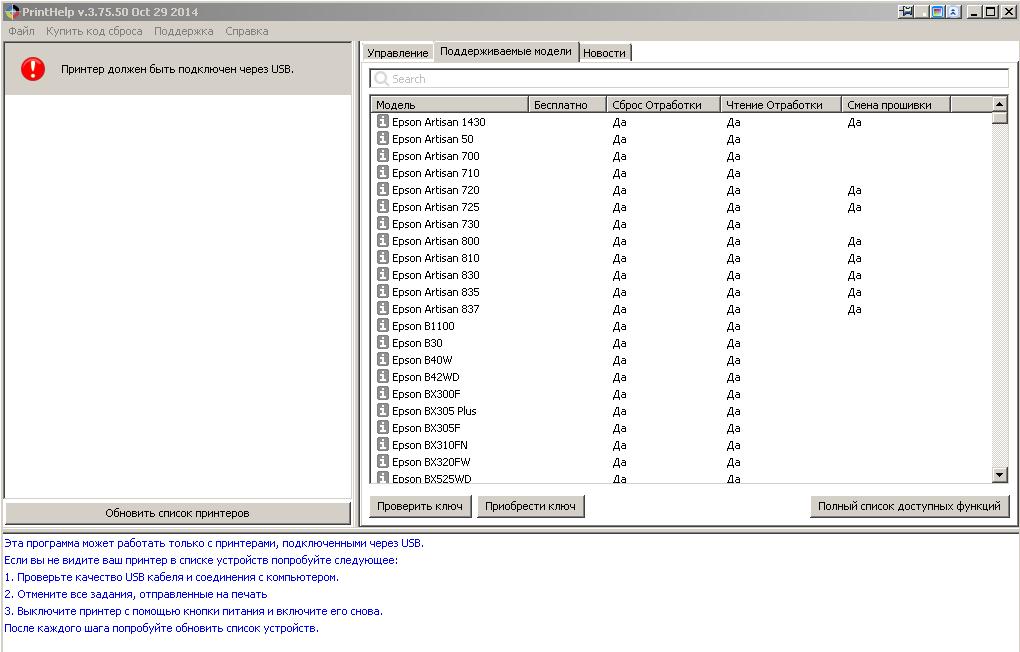Open the Справка menu
1020x652 pixels.
[247, 31]
